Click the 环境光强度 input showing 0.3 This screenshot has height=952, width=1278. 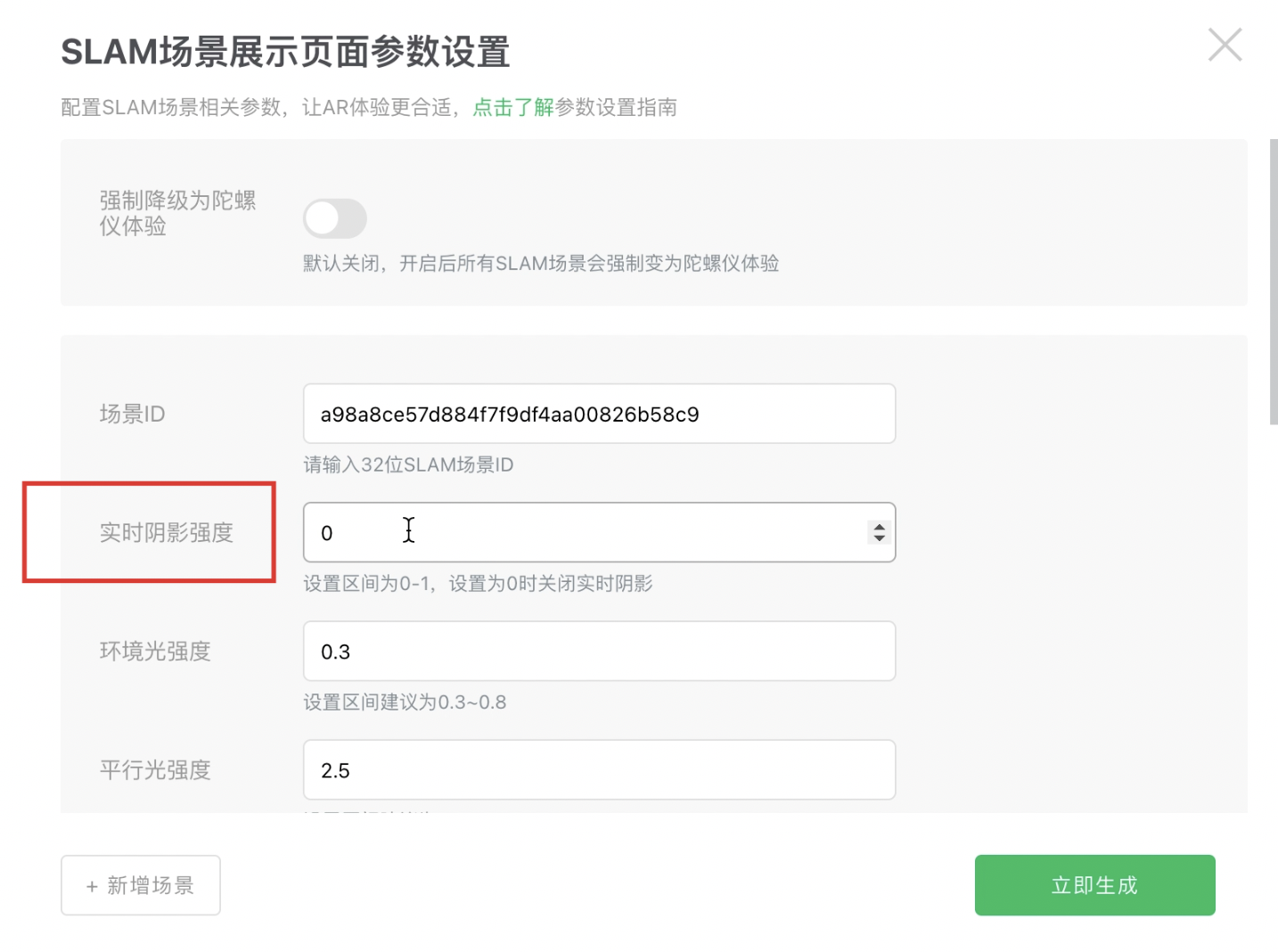click(x=599, y=652)
